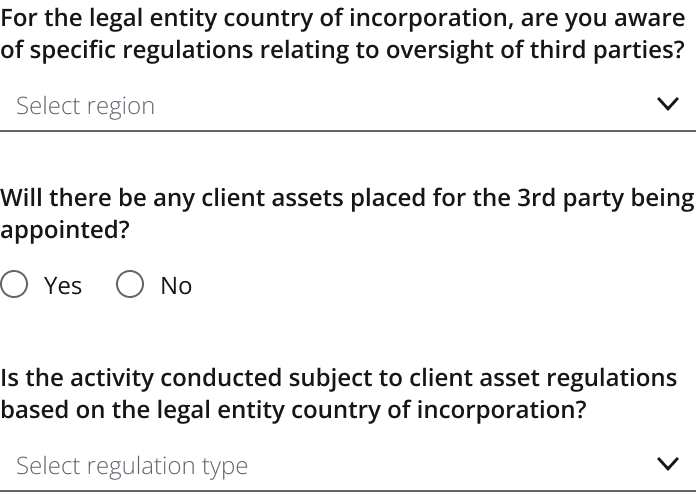The image size is (696, 492).
Task: Click the 'No' label text
Action: click(176, 286)
